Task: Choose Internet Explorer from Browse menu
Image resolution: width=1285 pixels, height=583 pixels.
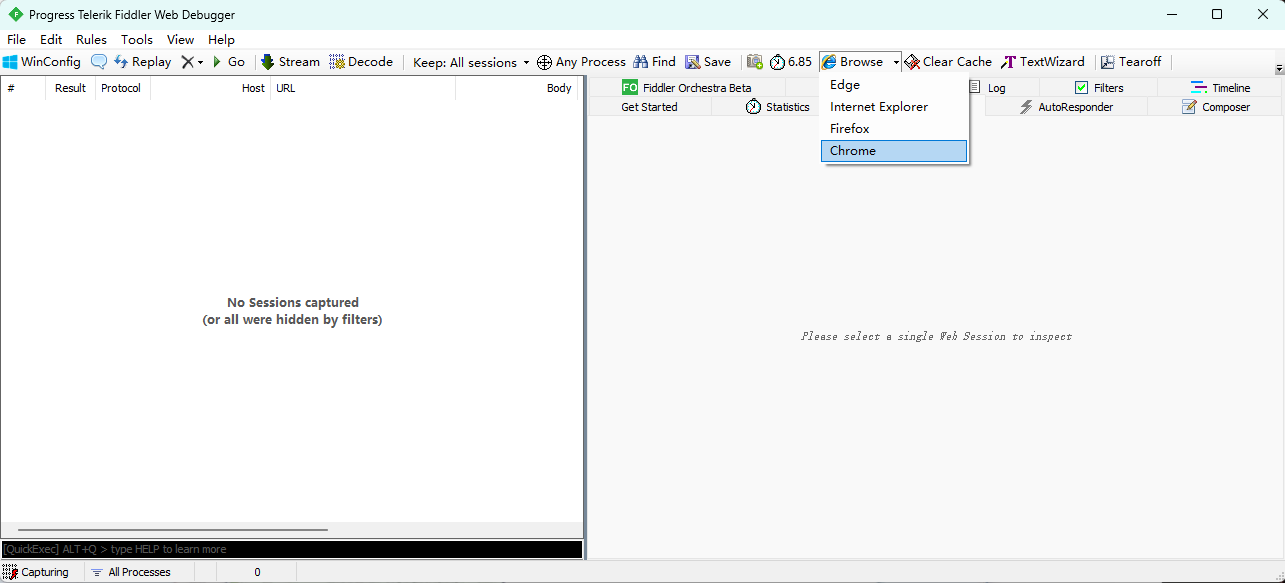Action: click(894, 107)
